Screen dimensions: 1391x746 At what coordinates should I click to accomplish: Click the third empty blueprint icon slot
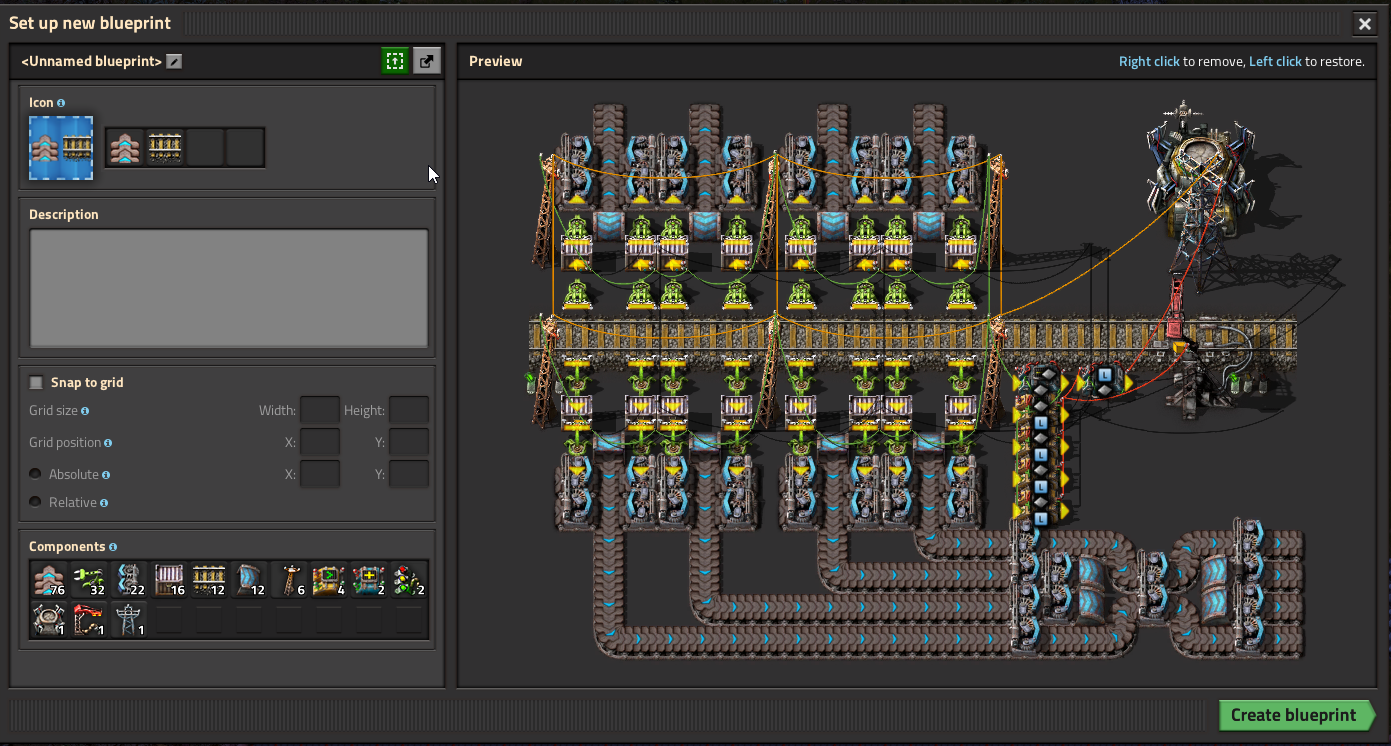pos(205,148)
